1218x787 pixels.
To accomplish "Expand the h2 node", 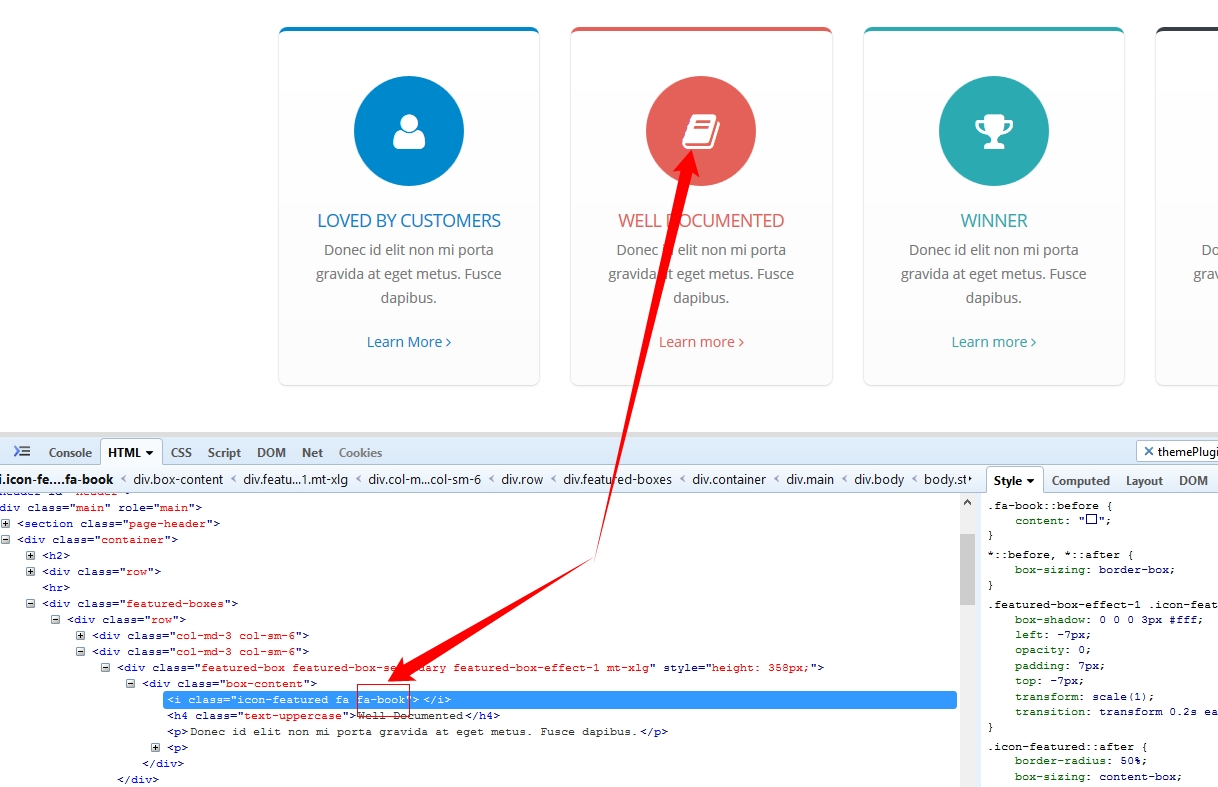I will [x=31, y=556].
